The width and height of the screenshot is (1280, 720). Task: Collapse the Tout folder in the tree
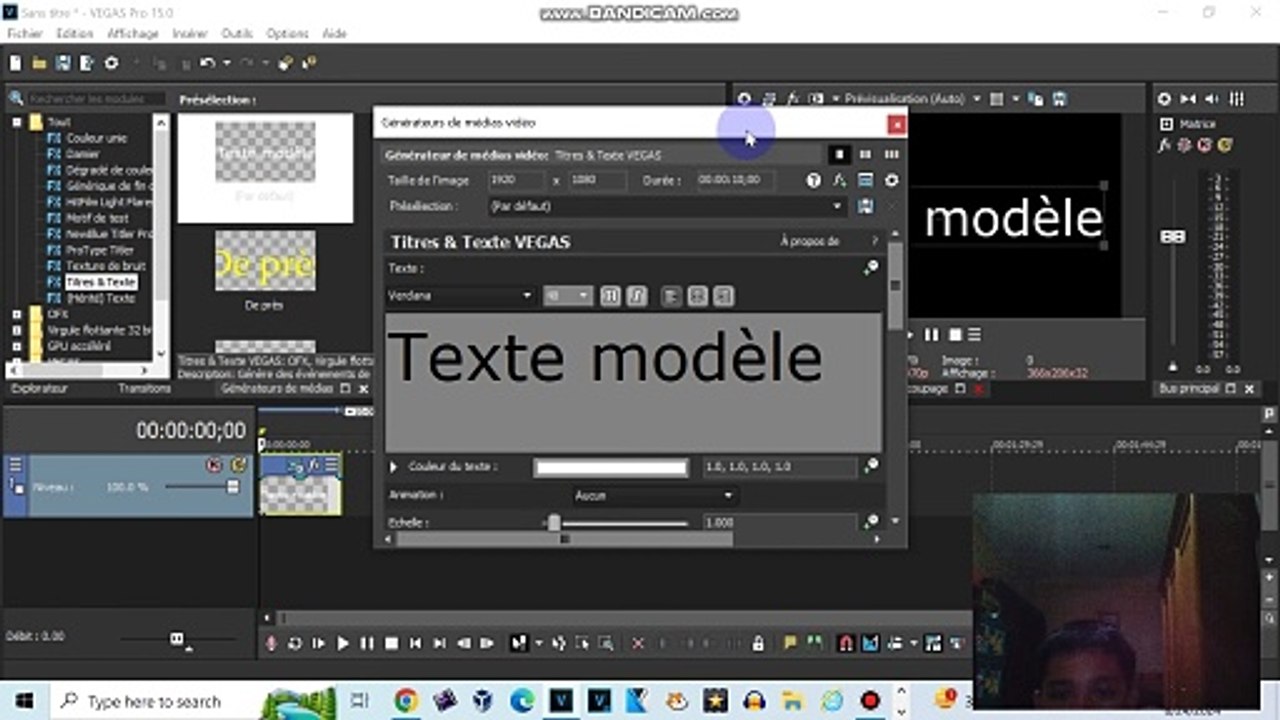17,122
